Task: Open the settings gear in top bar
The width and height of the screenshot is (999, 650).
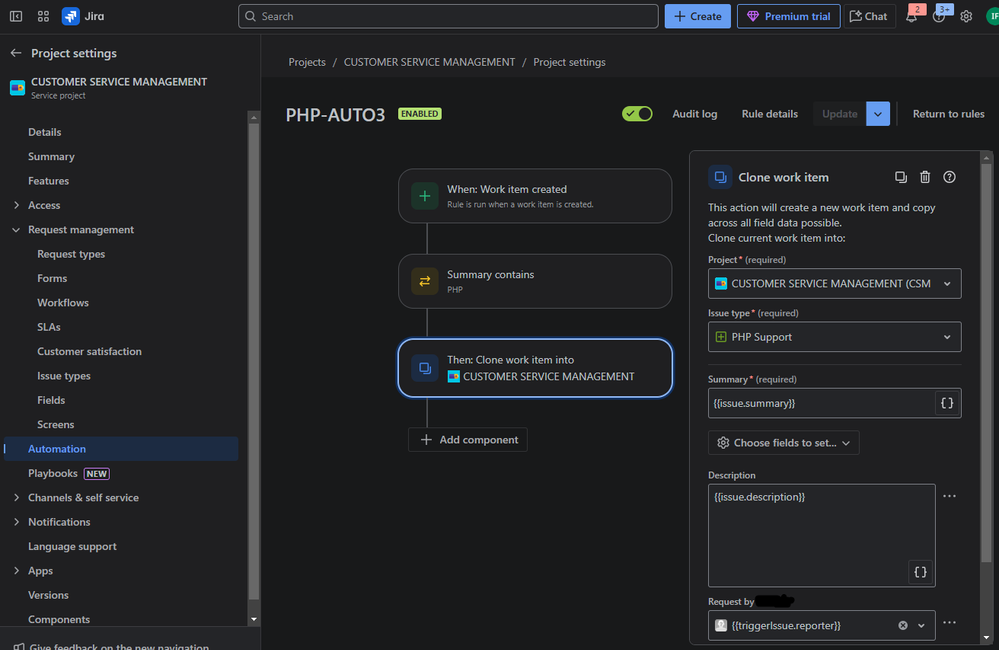Action: tap(967, 17)
